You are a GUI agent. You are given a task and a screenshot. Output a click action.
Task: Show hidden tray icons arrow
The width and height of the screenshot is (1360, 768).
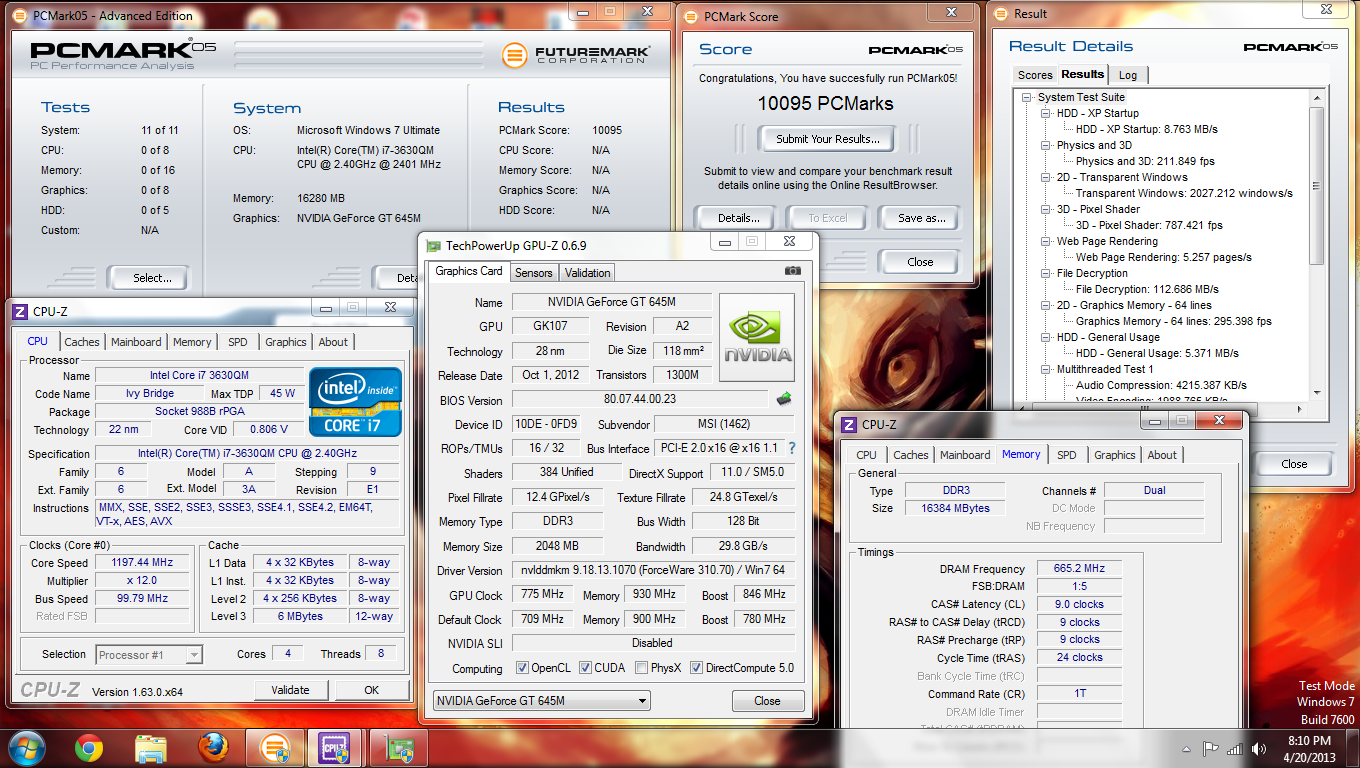coord(1185,748)
